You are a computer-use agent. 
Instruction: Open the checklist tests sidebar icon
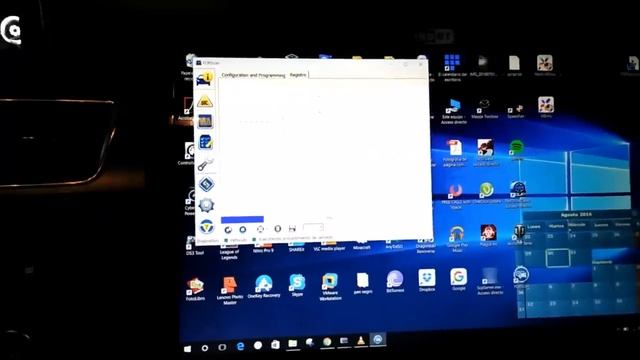pos(205,142)
